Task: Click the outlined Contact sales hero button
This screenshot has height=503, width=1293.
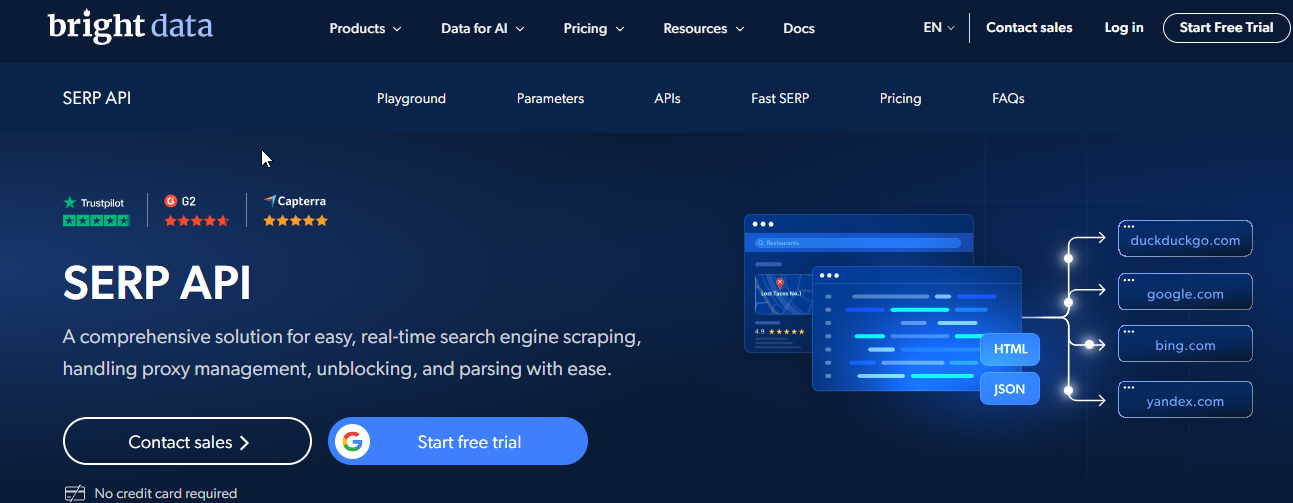Action: [x=187, y=442]
